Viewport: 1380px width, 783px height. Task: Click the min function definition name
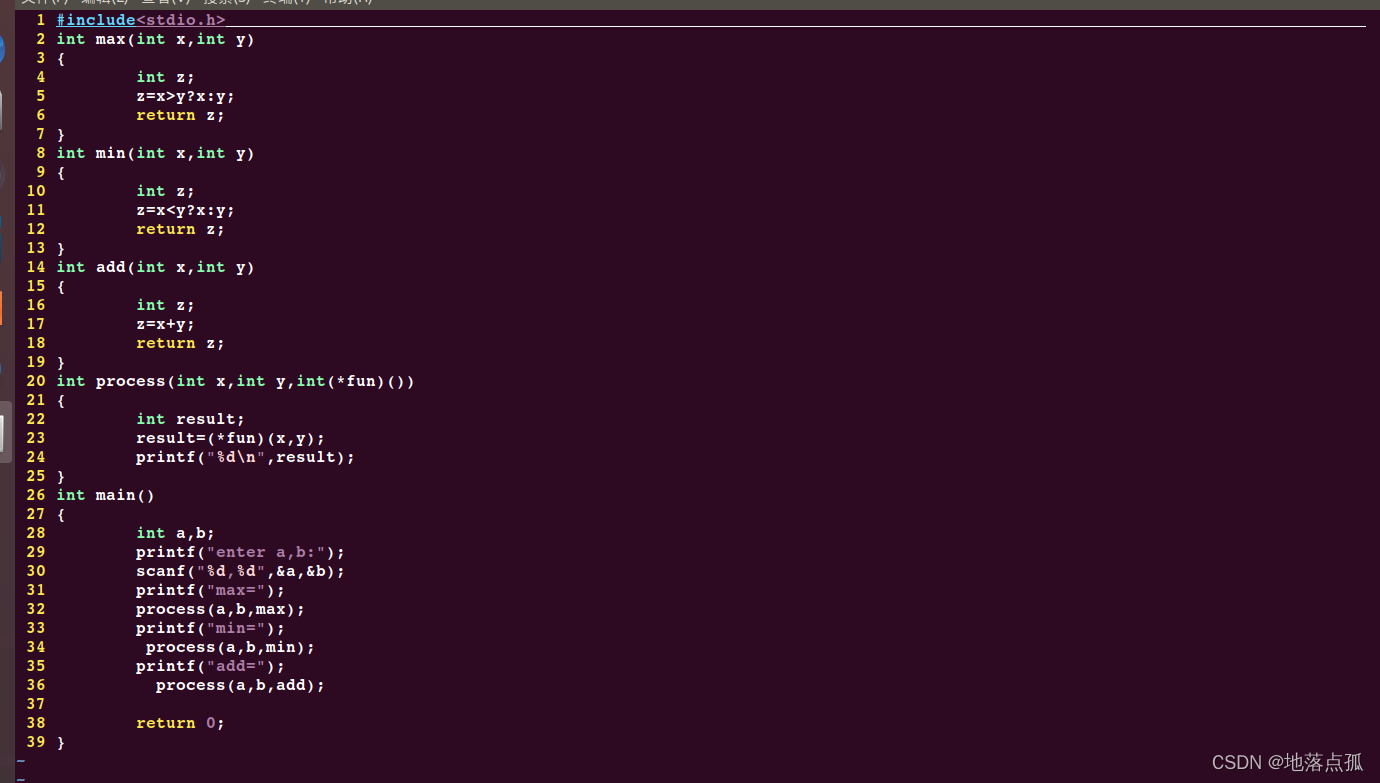[110, 153]
